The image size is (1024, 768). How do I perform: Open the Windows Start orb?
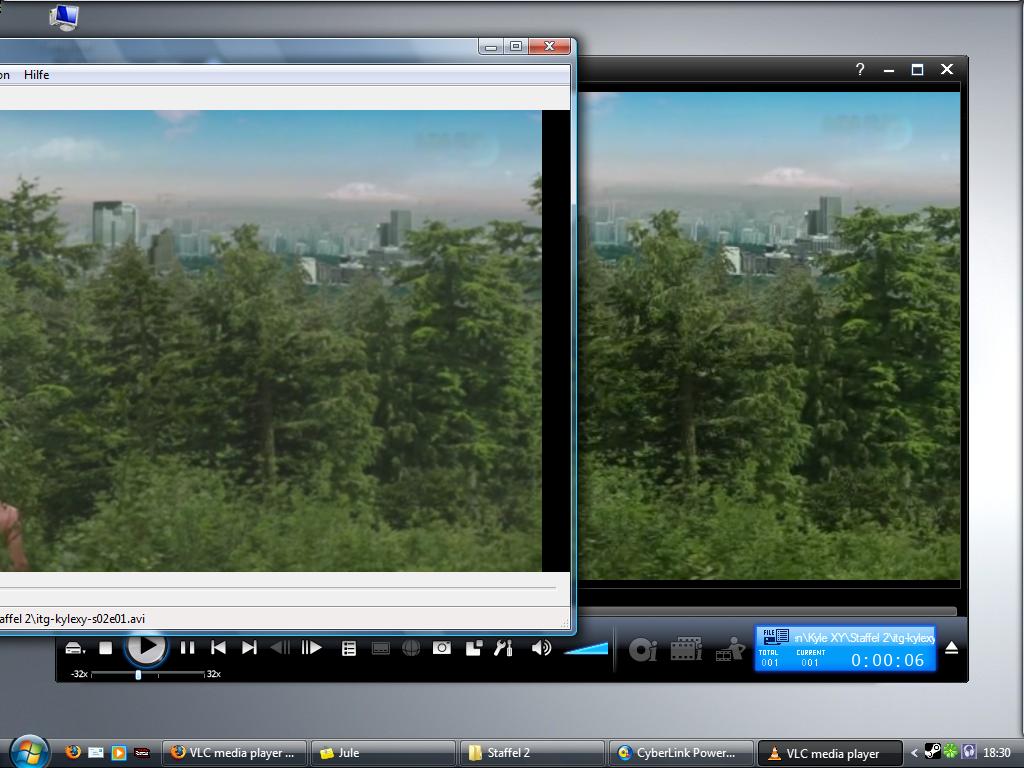[x=29, y=752]
